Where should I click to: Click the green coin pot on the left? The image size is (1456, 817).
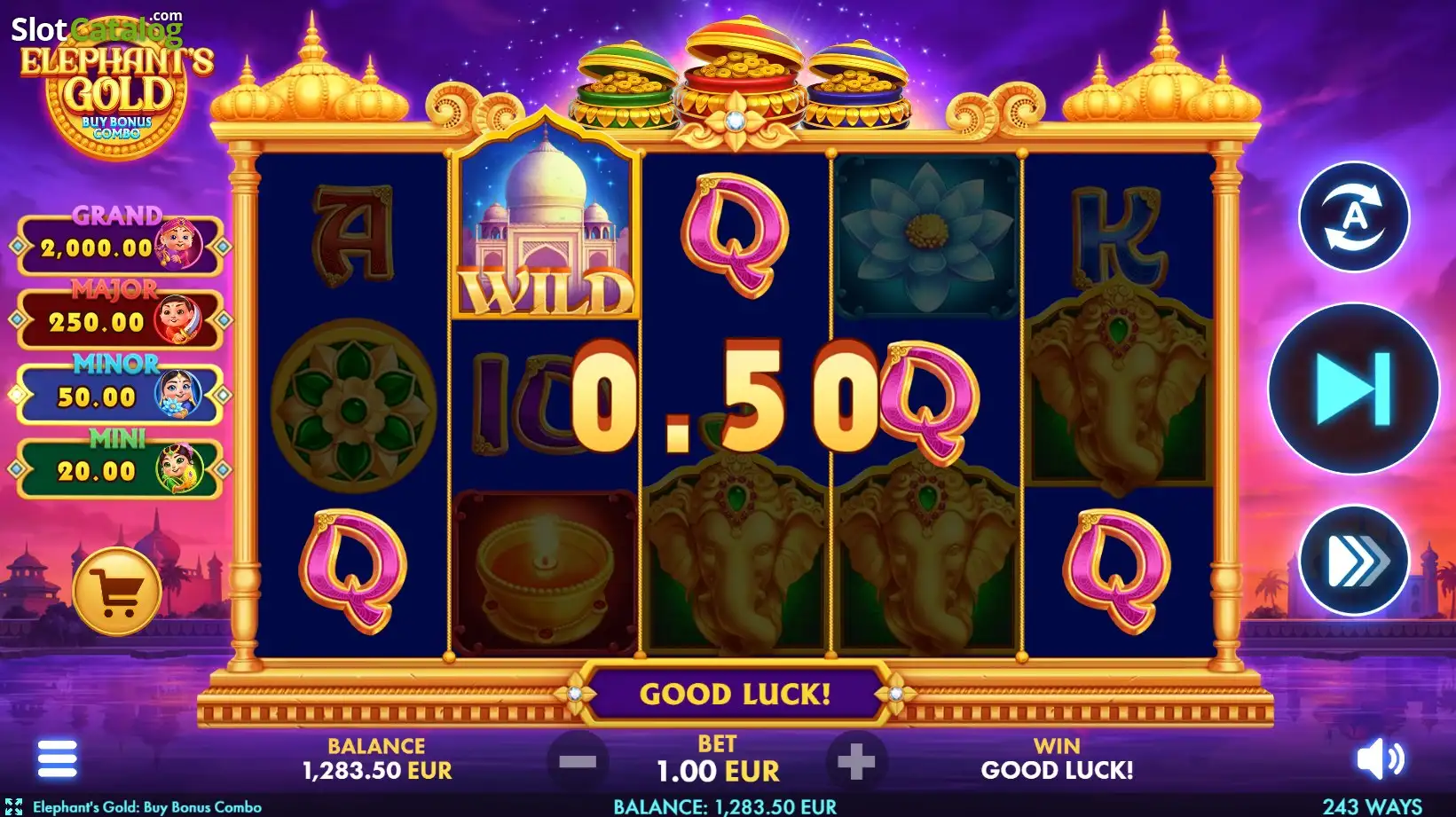click(626, 86)
